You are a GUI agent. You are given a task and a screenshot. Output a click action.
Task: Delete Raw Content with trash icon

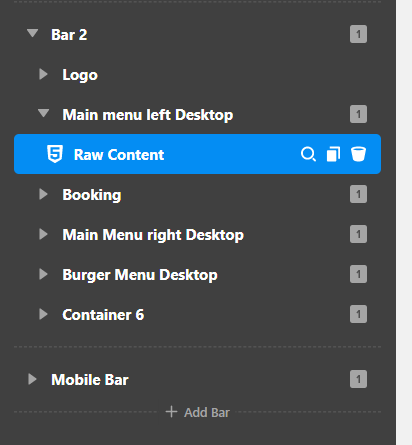(x=358, y=154)
